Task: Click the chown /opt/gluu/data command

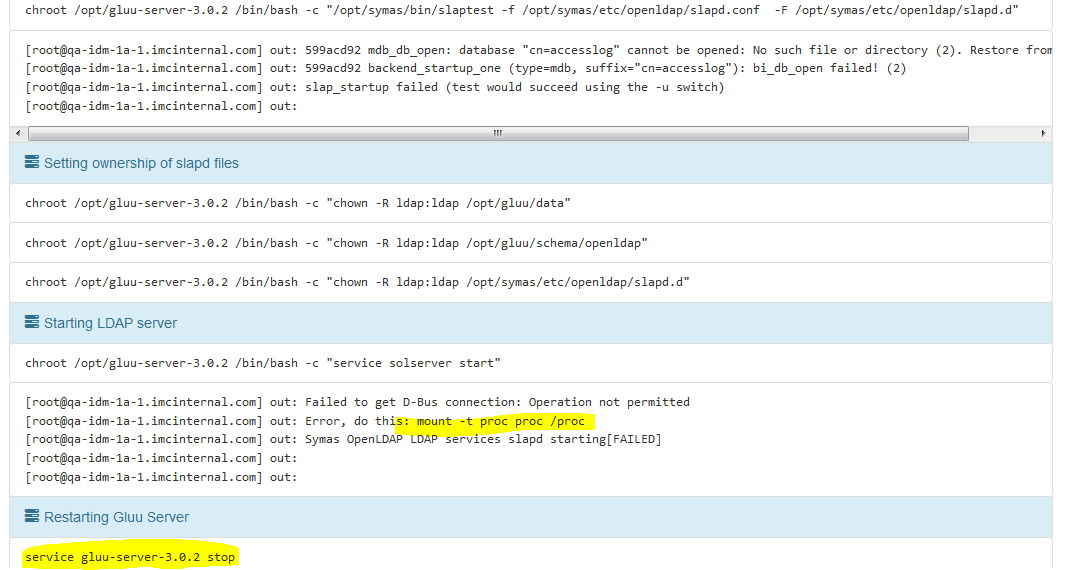Action: pos(298,203)
